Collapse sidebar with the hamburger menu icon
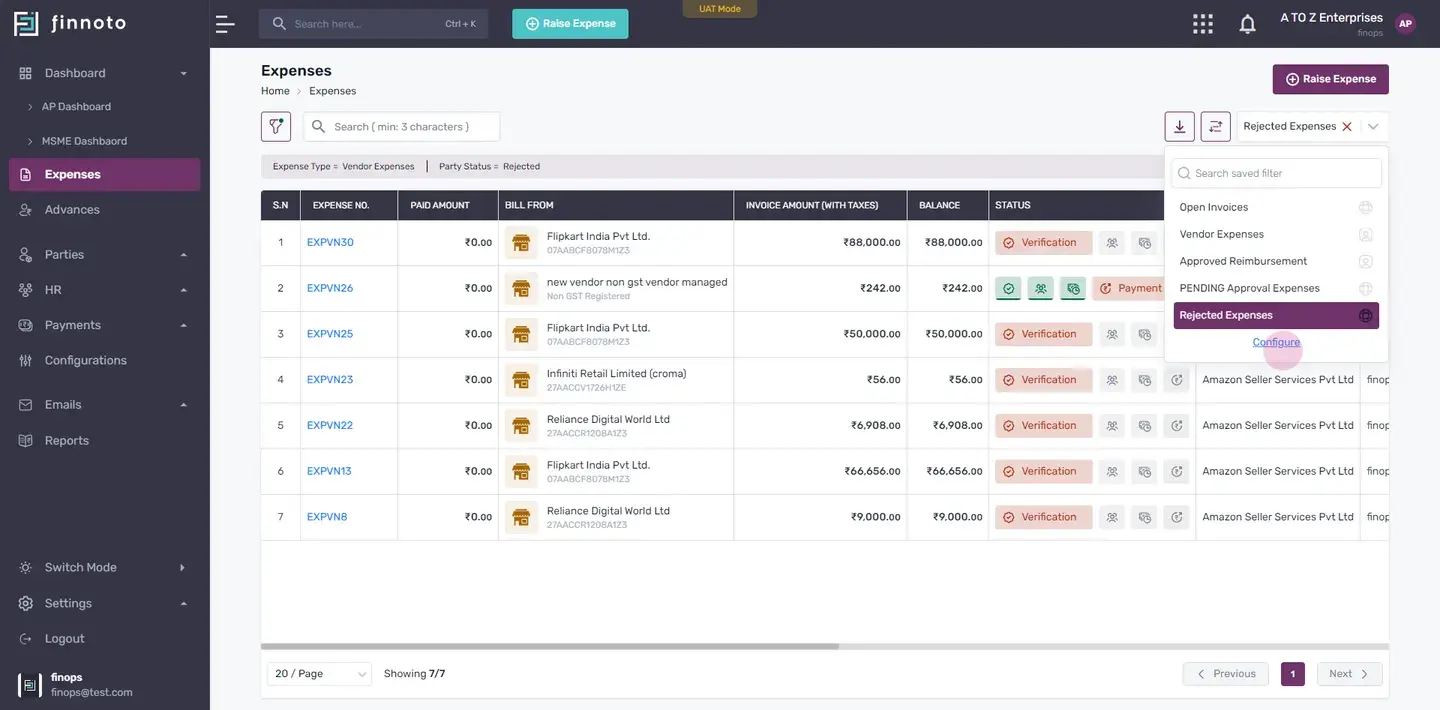Screen dimensions: 1440x710 (226, 24)
